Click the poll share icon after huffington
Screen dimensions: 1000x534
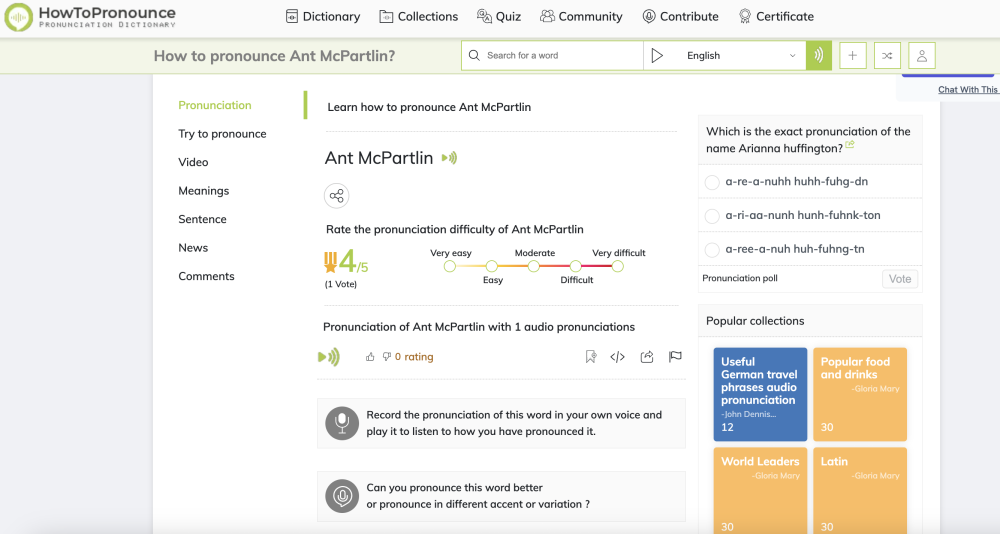[x=849, y=145]
